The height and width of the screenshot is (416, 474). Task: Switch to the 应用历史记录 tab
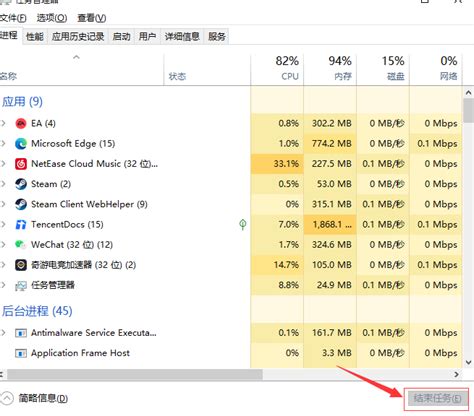pyautogui.click(x=78, y=36)
